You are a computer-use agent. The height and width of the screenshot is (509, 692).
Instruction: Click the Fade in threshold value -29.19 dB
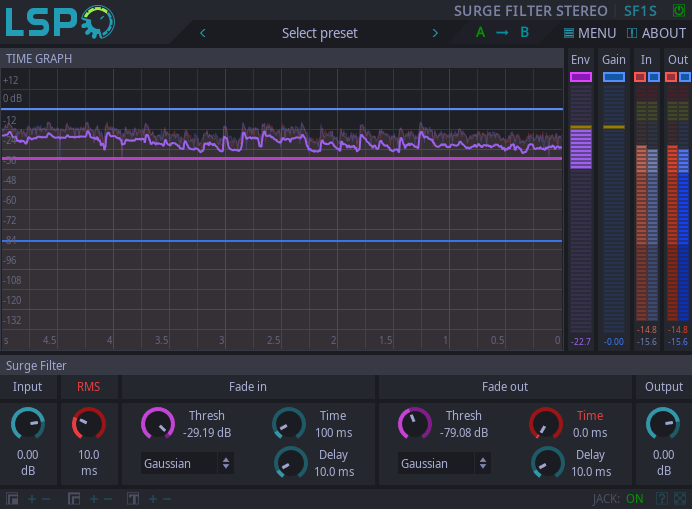207,433
